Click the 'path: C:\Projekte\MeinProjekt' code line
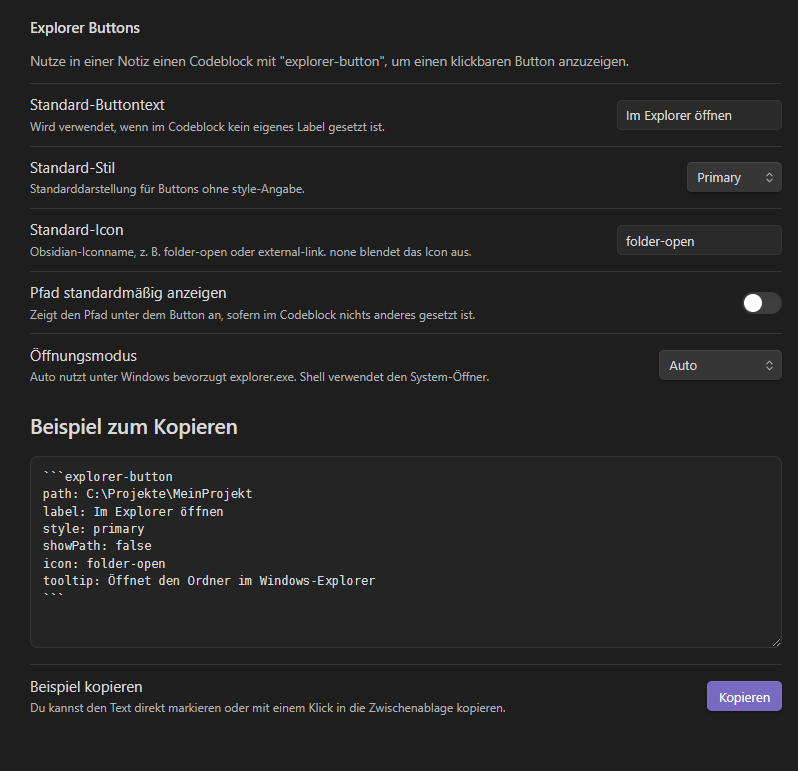798x771 pixels. click(x=148, y=494)
